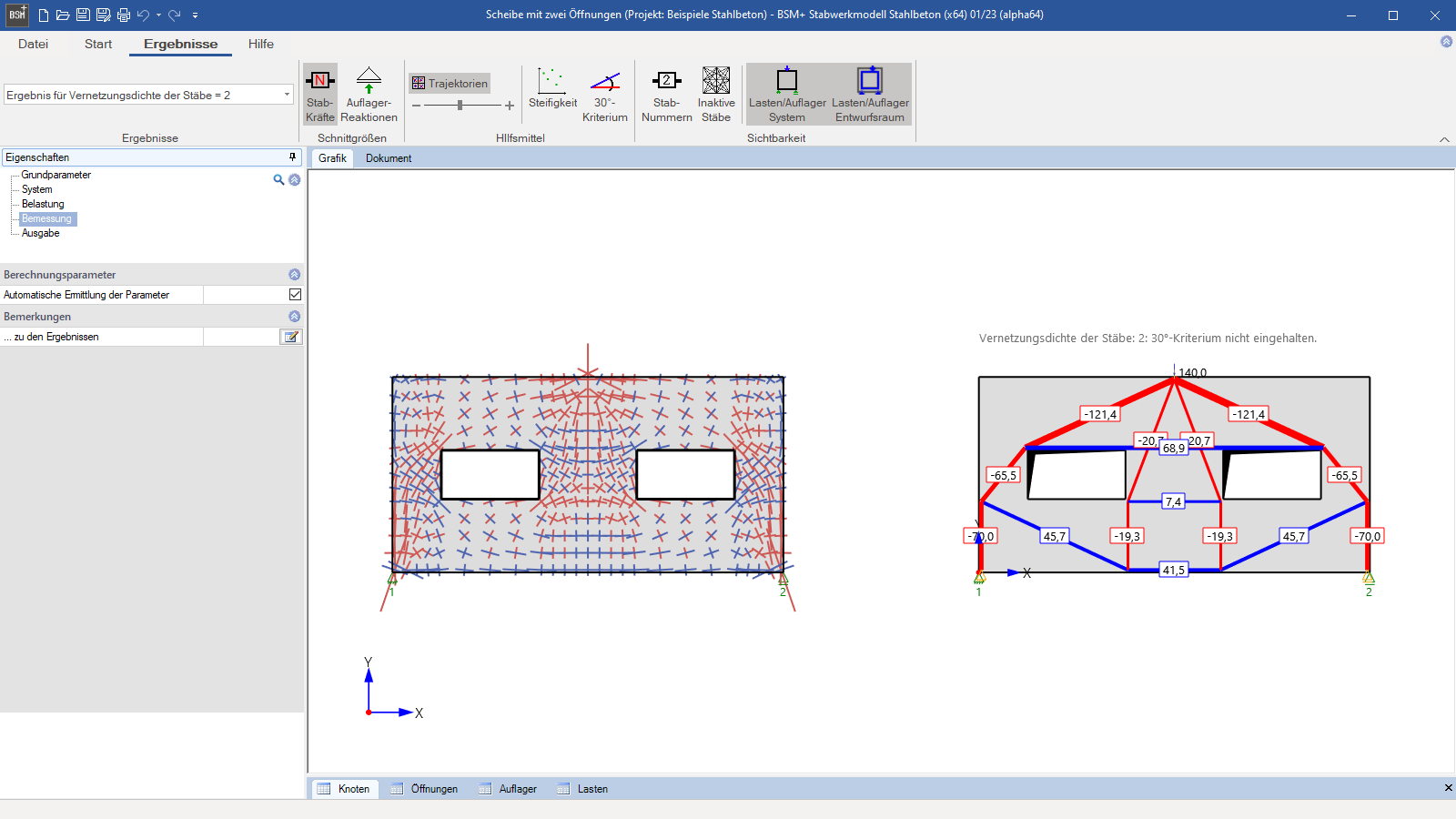The height and width of the screenshot is (819, 1456).
Task: Click the left -121,4 force label
Action: (1100, 414)
